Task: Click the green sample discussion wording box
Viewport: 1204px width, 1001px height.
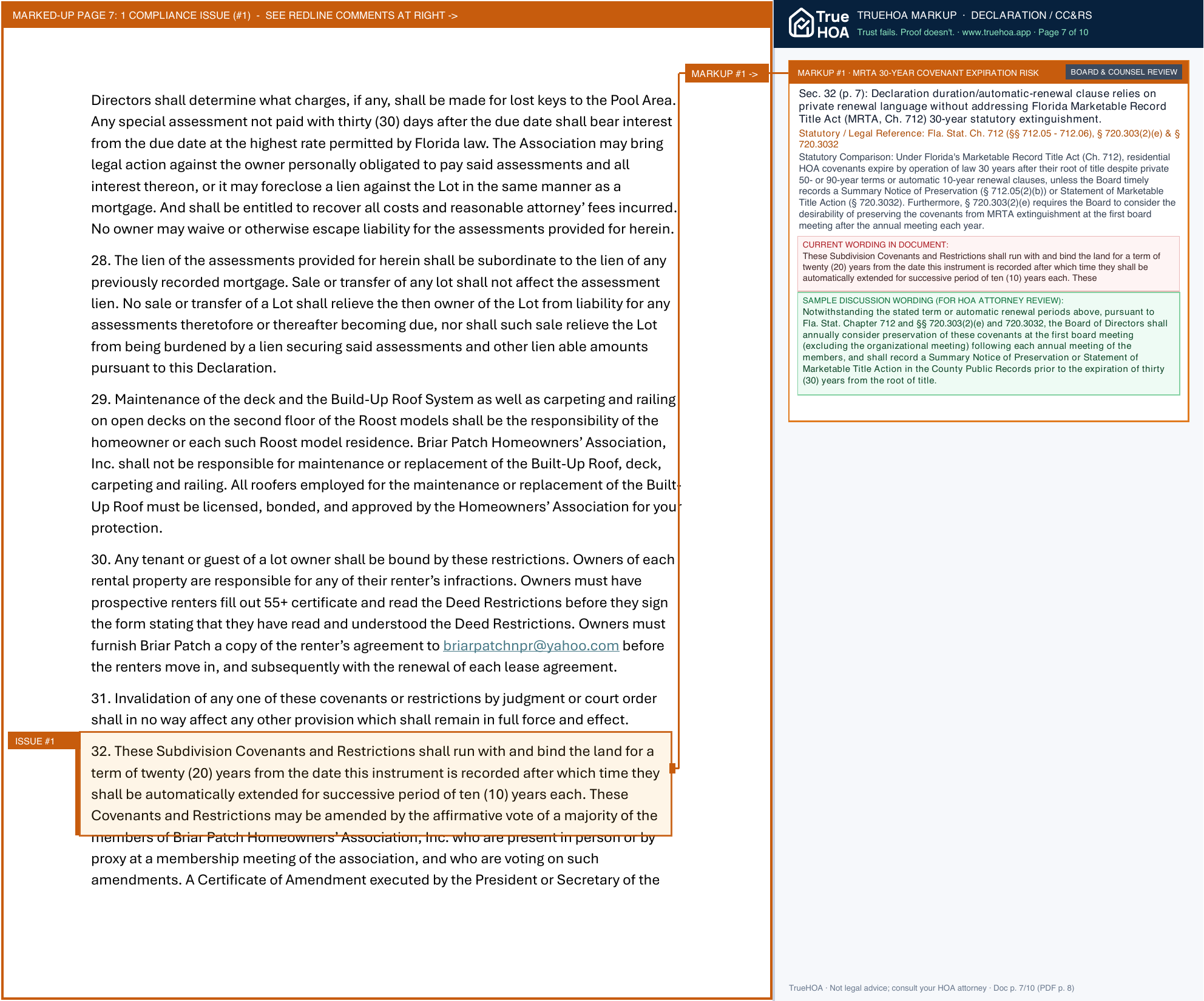Action: (988, 343)
